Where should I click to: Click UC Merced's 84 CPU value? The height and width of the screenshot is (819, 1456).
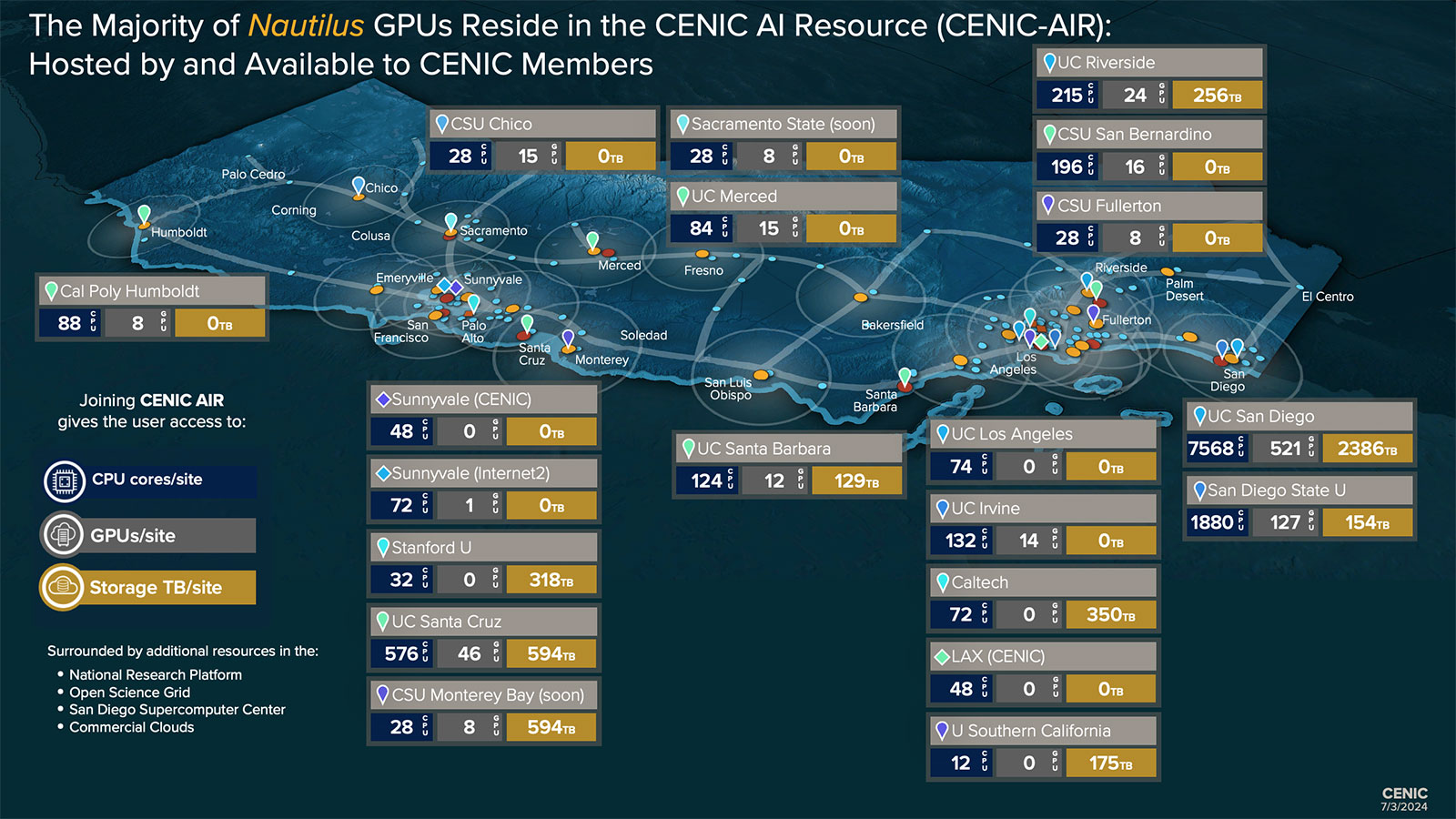(x=701, y=228)
